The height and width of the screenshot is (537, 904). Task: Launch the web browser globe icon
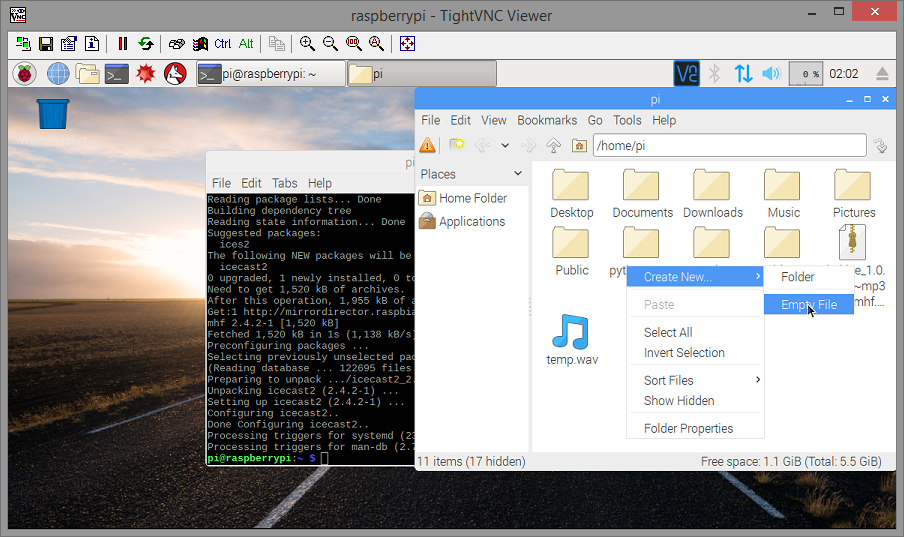58,74
